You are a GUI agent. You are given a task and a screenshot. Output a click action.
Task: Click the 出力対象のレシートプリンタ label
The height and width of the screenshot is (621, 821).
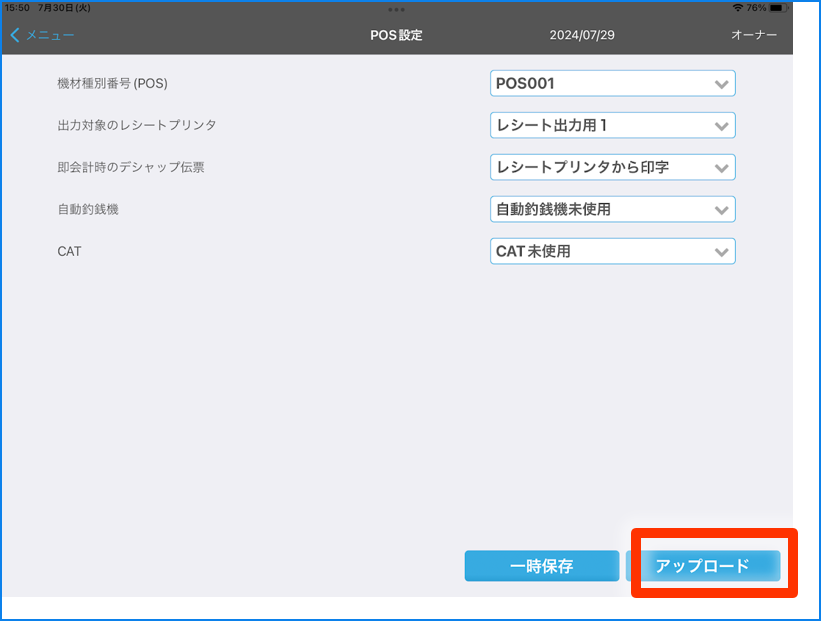click(x=137, y=126)
